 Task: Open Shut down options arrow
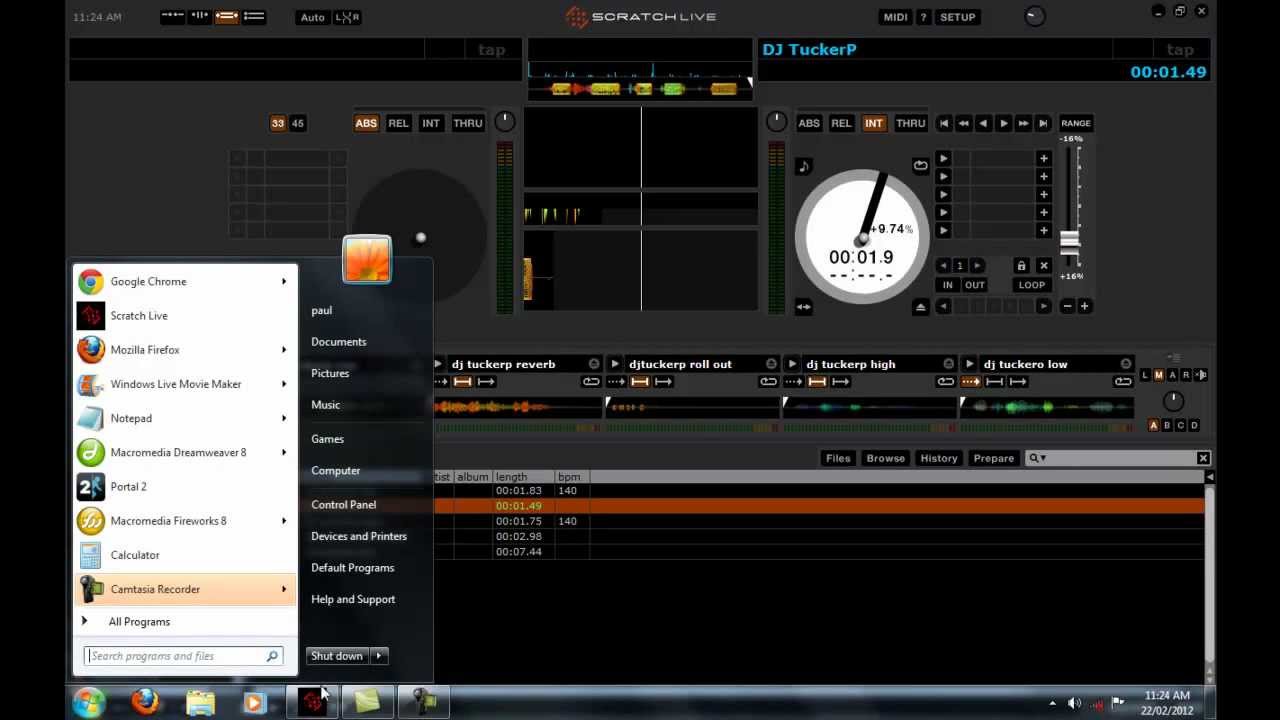[x=379, y=656]
